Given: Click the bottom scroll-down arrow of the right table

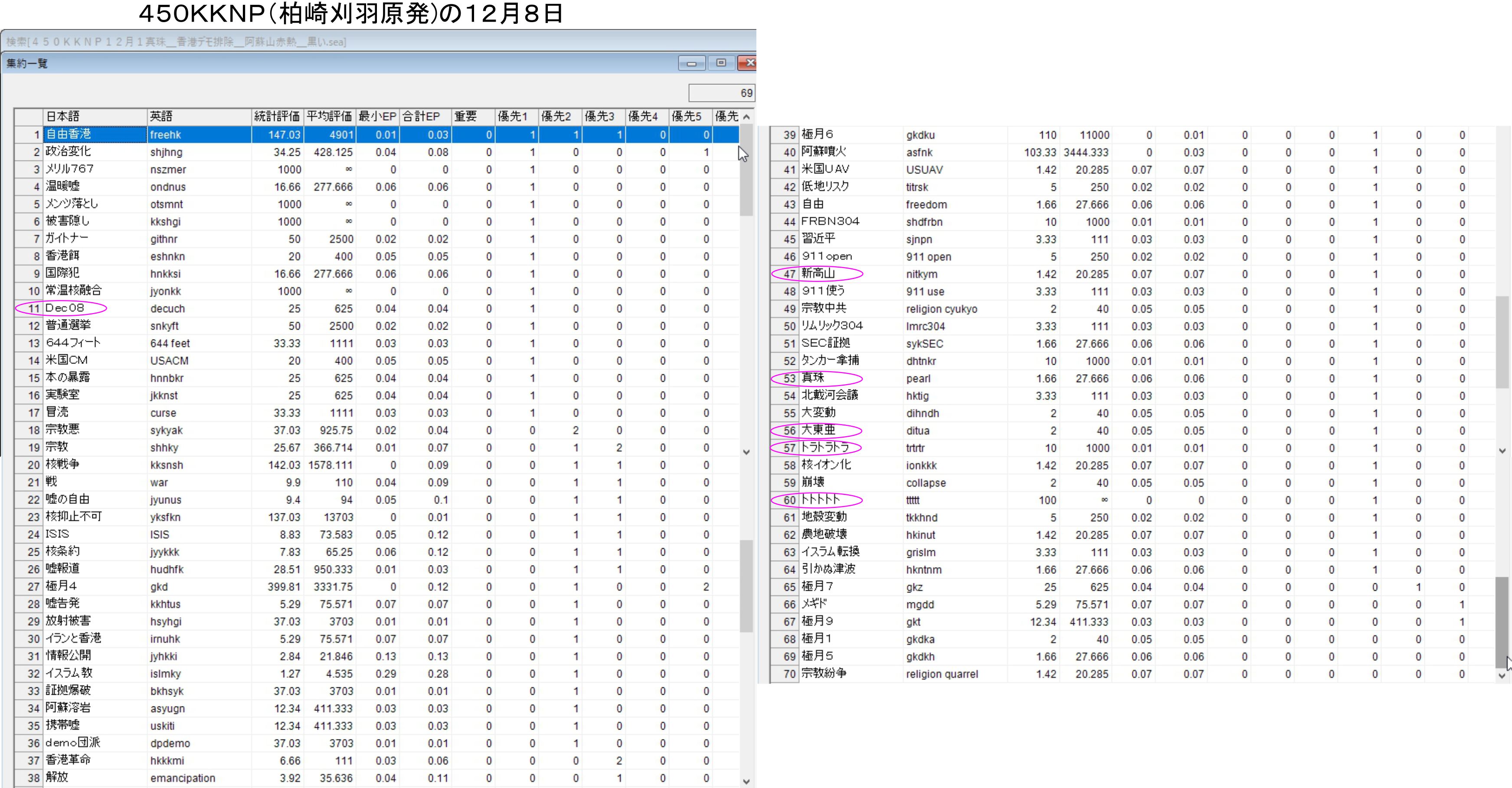Looking at the screenshot, I should coord(1502,675).
